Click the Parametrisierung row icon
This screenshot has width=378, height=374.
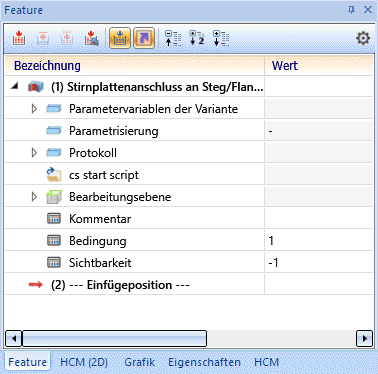[54, 131]
